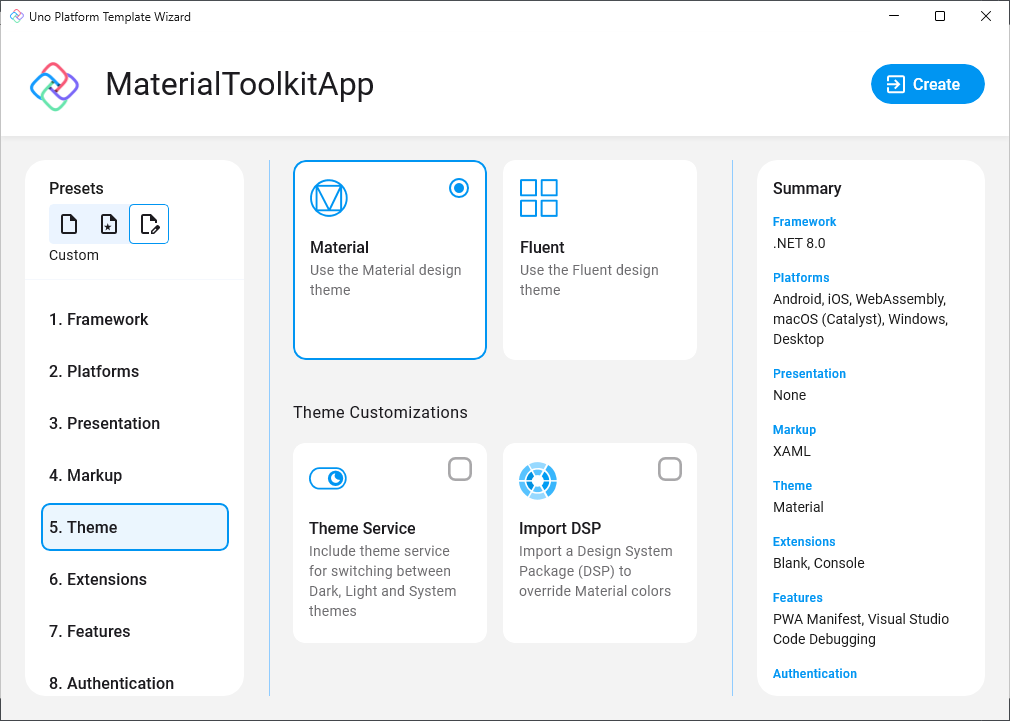Switch to the Platforms step
The image size is (1010, 721).
click(x=94, y=371)
